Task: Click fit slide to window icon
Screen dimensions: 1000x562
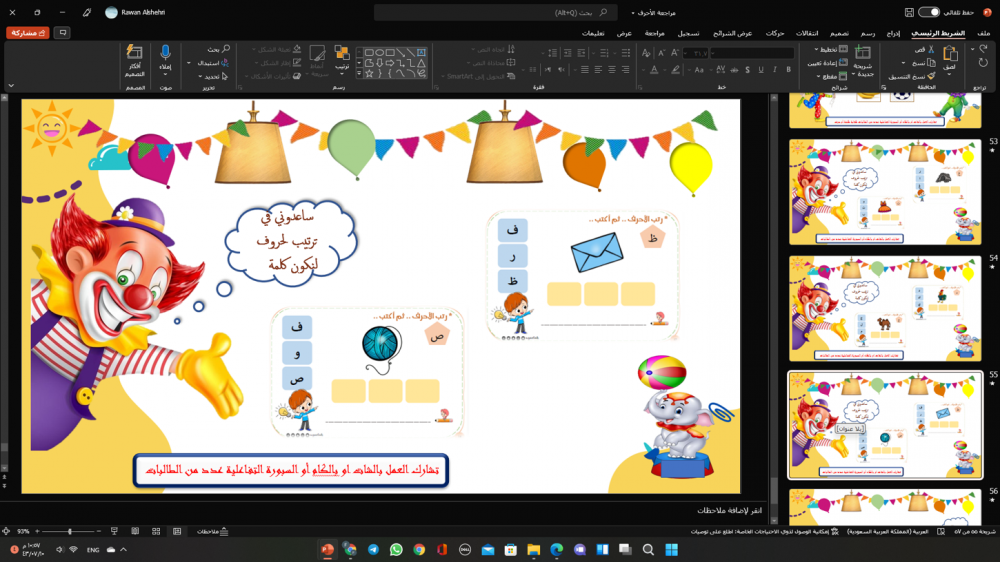Action: coord(6,531)
